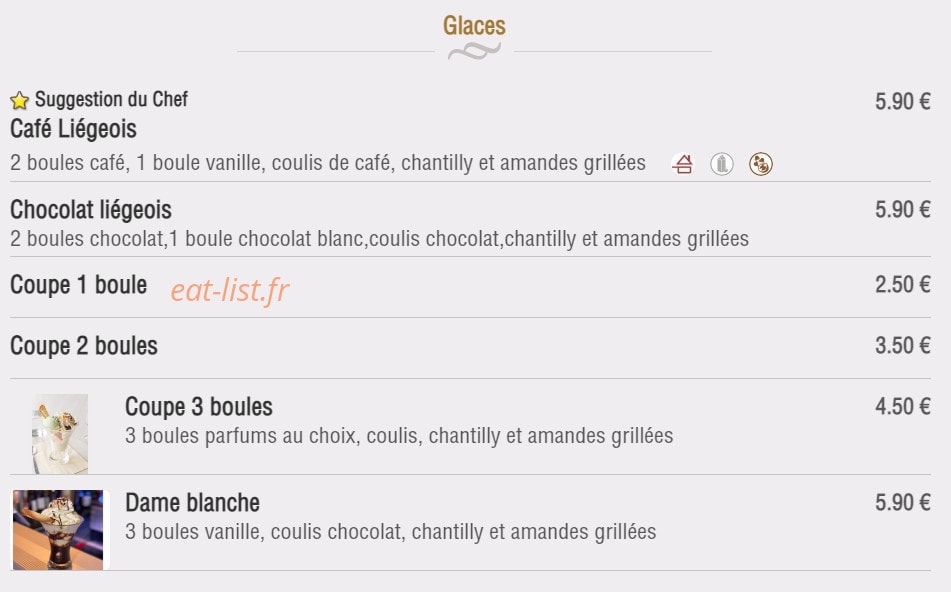951x592 pixels.
Task: Select the Coupe 1 boule item
Action: click(x=78, y=285)
